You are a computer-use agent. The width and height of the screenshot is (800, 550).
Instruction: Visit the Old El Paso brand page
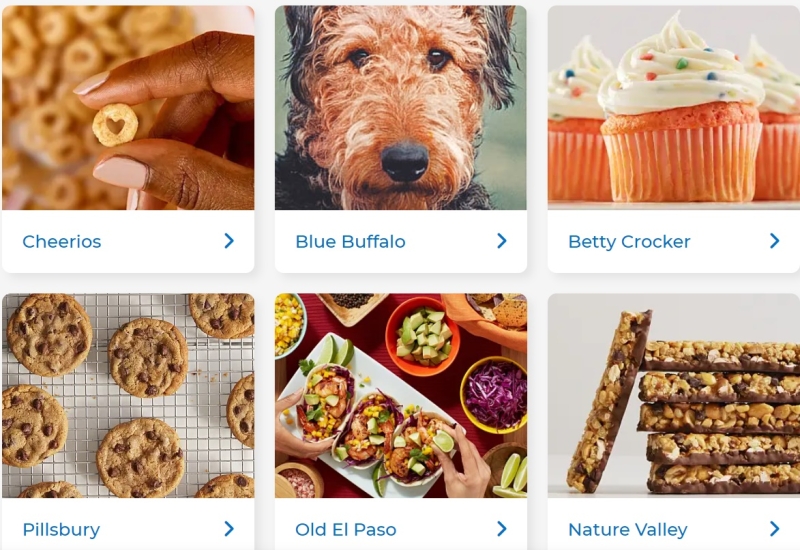[x=345, y=529]
